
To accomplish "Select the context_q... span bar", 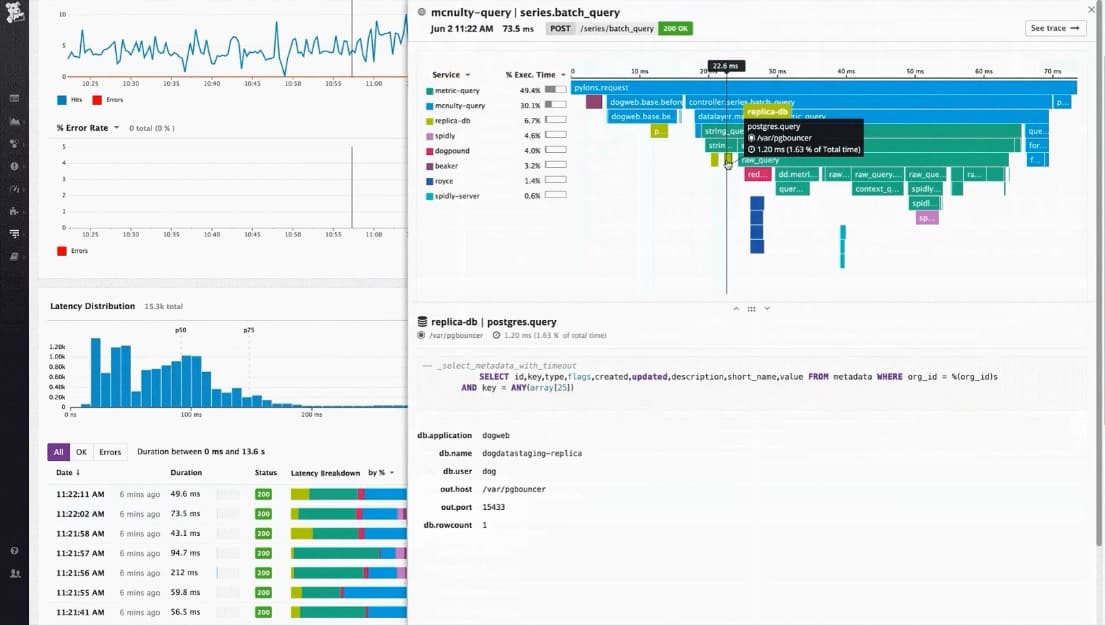I will (x=877, y=189).
